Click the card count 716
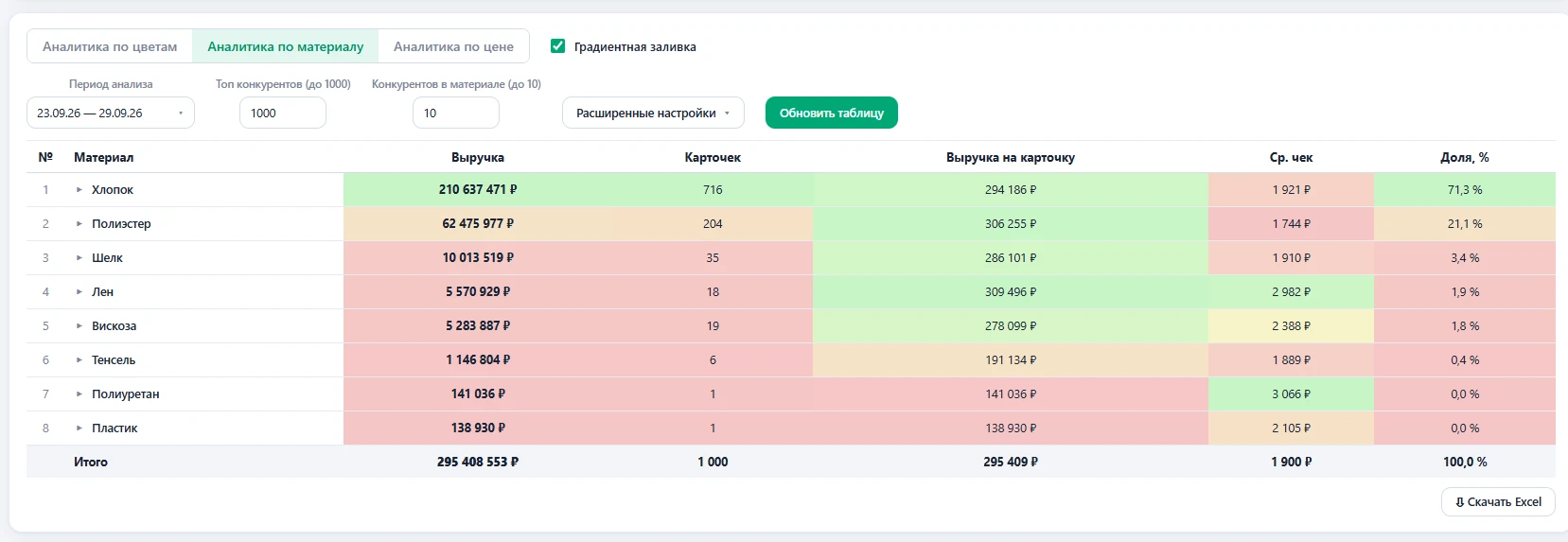Screen dimensions: 1568x542 click(x=713, y=190)
